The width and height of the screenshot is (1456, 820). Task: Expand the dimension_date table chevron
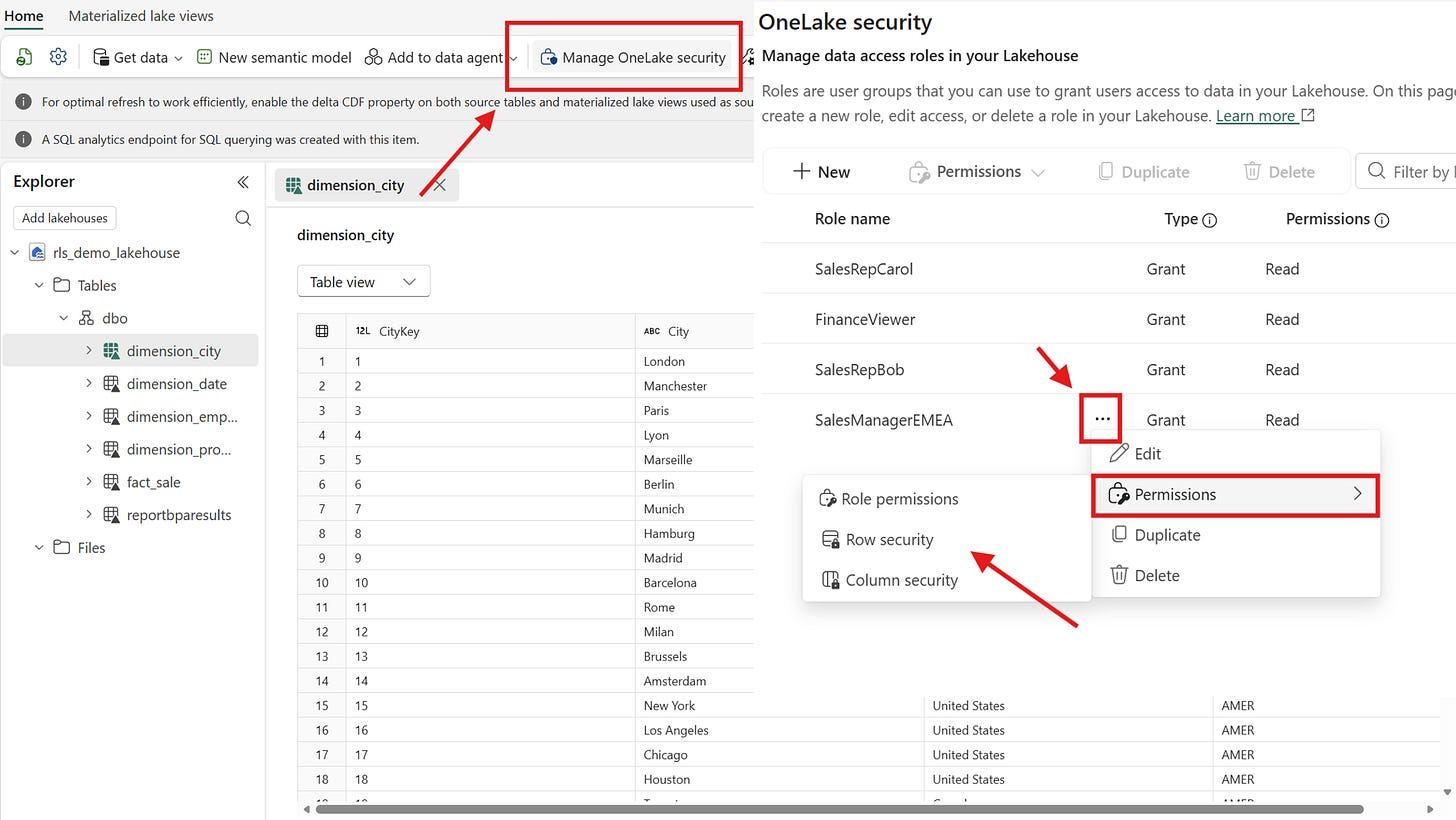click(x=88, y=383)
